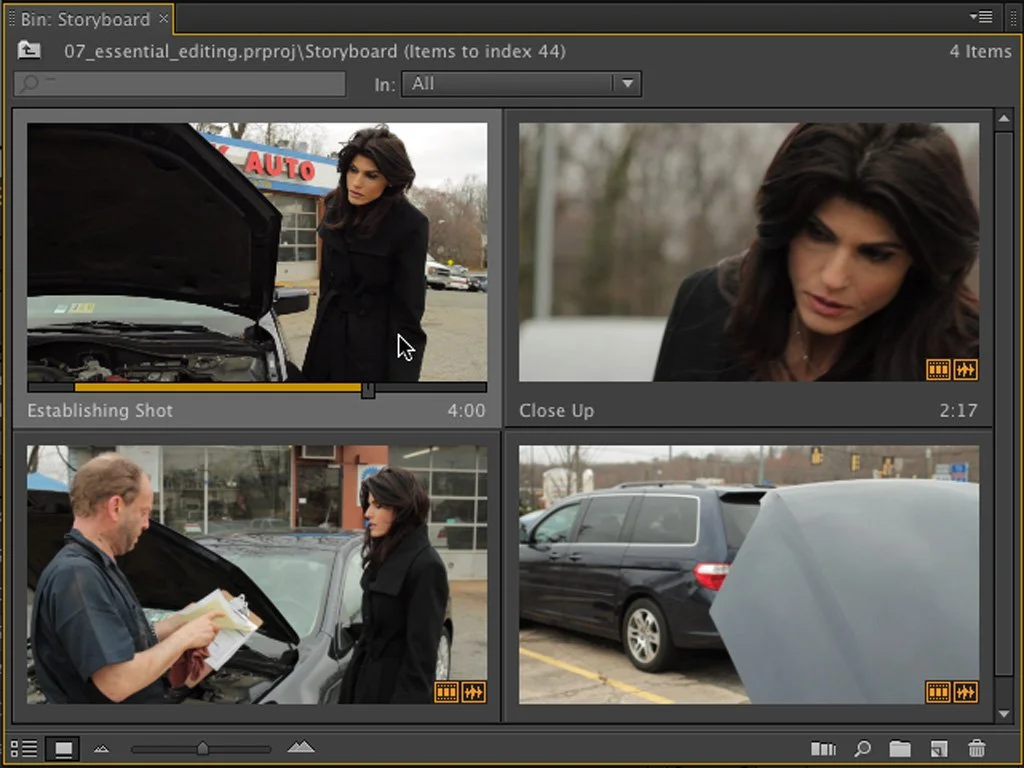Adjust the thumbnail size zoom slider
Image resolution: width=1024 pixels, height=768 pixels.
(202, 748)
